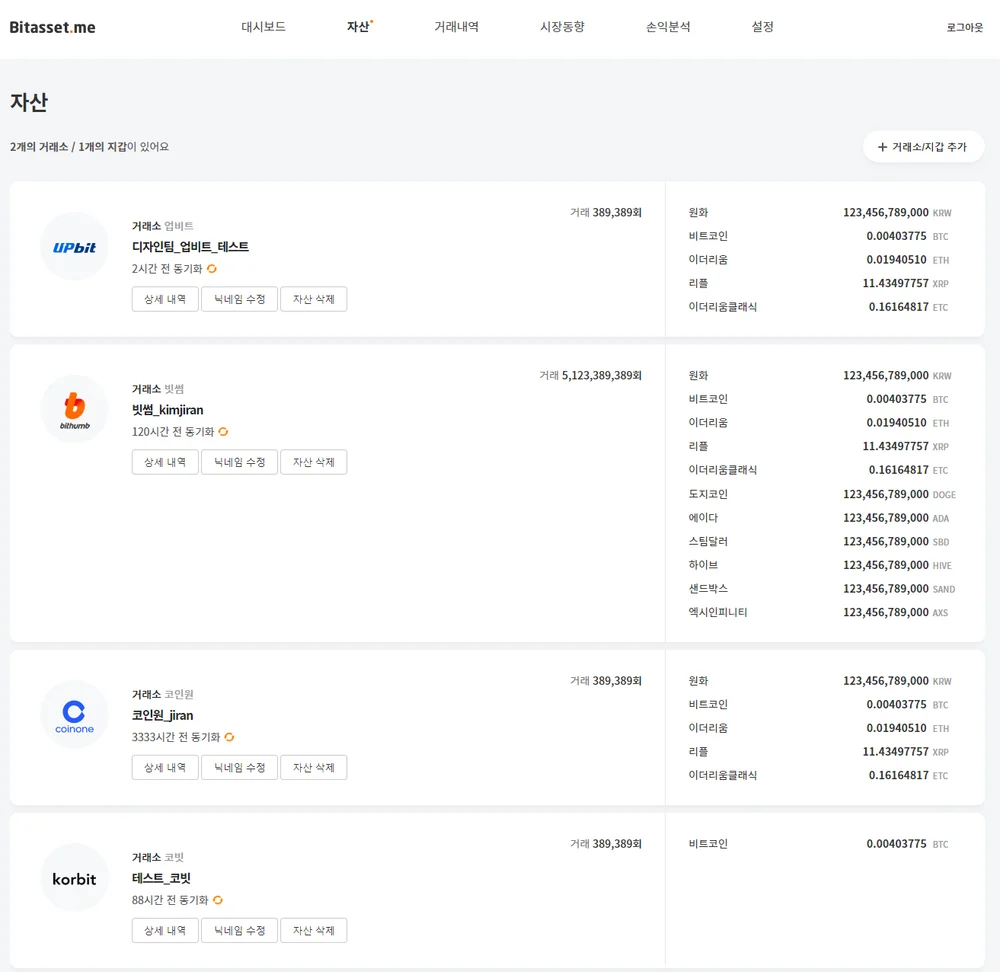Click the Korbit exchange logo

click(74, 878)
